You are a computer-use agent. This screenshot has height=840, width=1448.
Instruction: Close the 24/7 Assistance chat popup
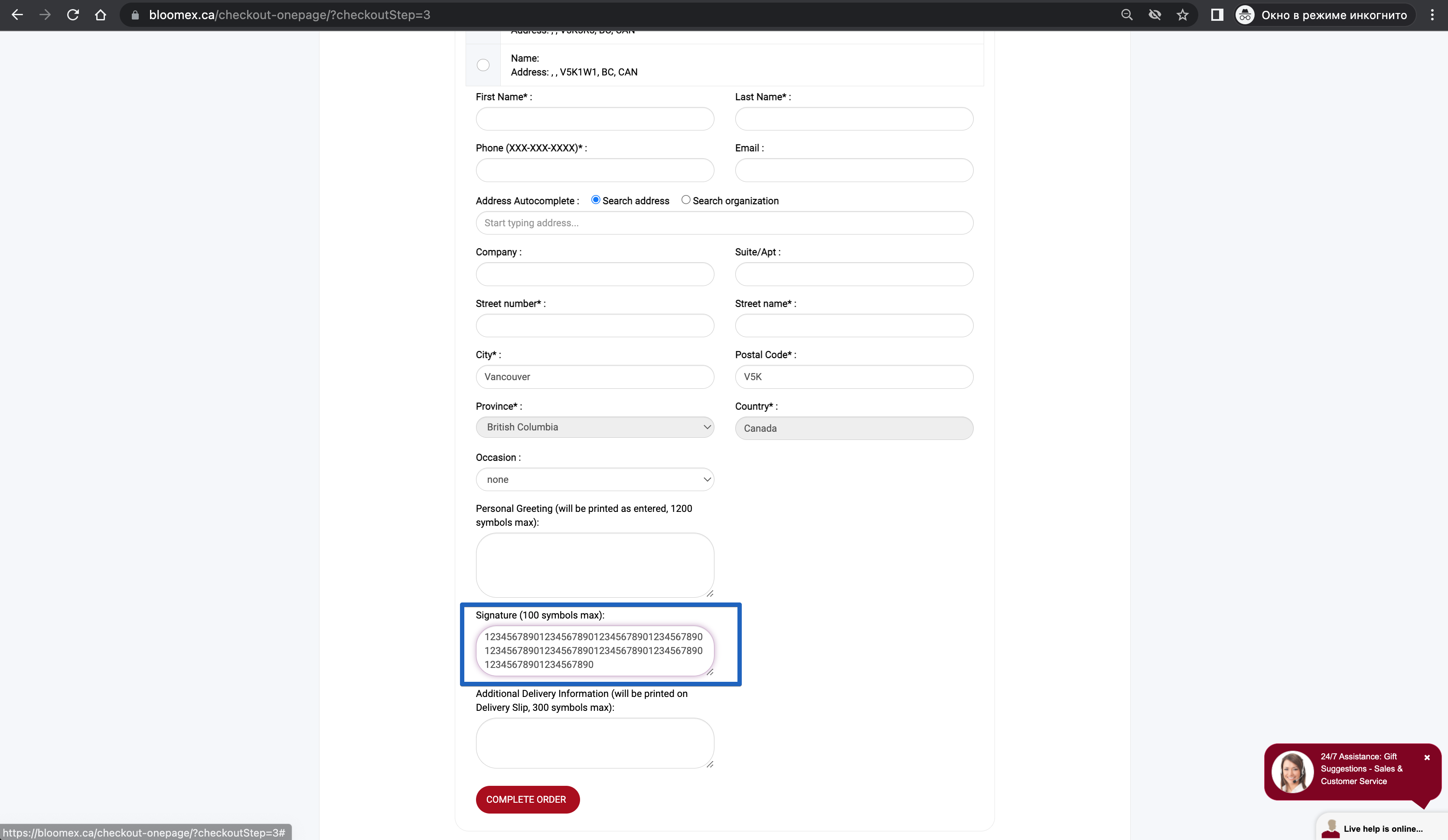(1427, 757)
